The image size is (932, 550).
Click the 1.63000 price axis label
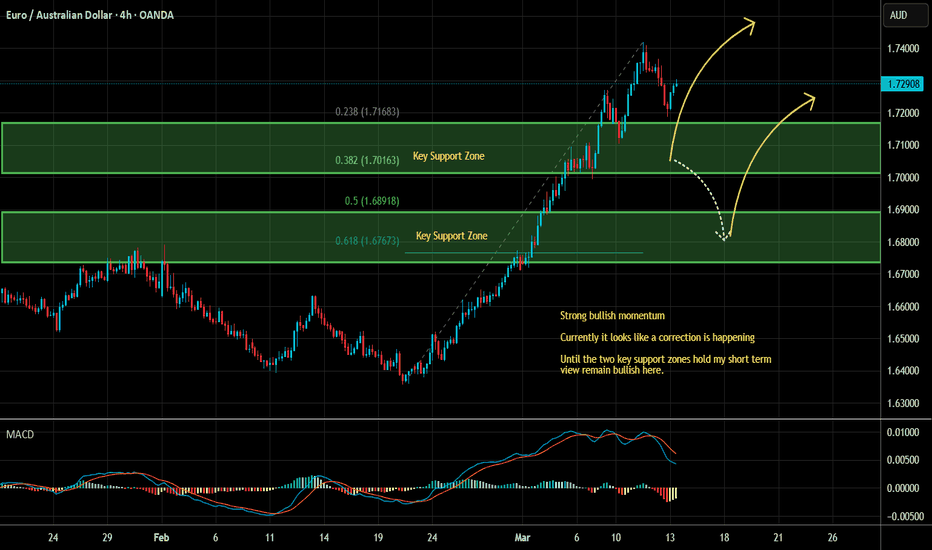tap(903, 404)
